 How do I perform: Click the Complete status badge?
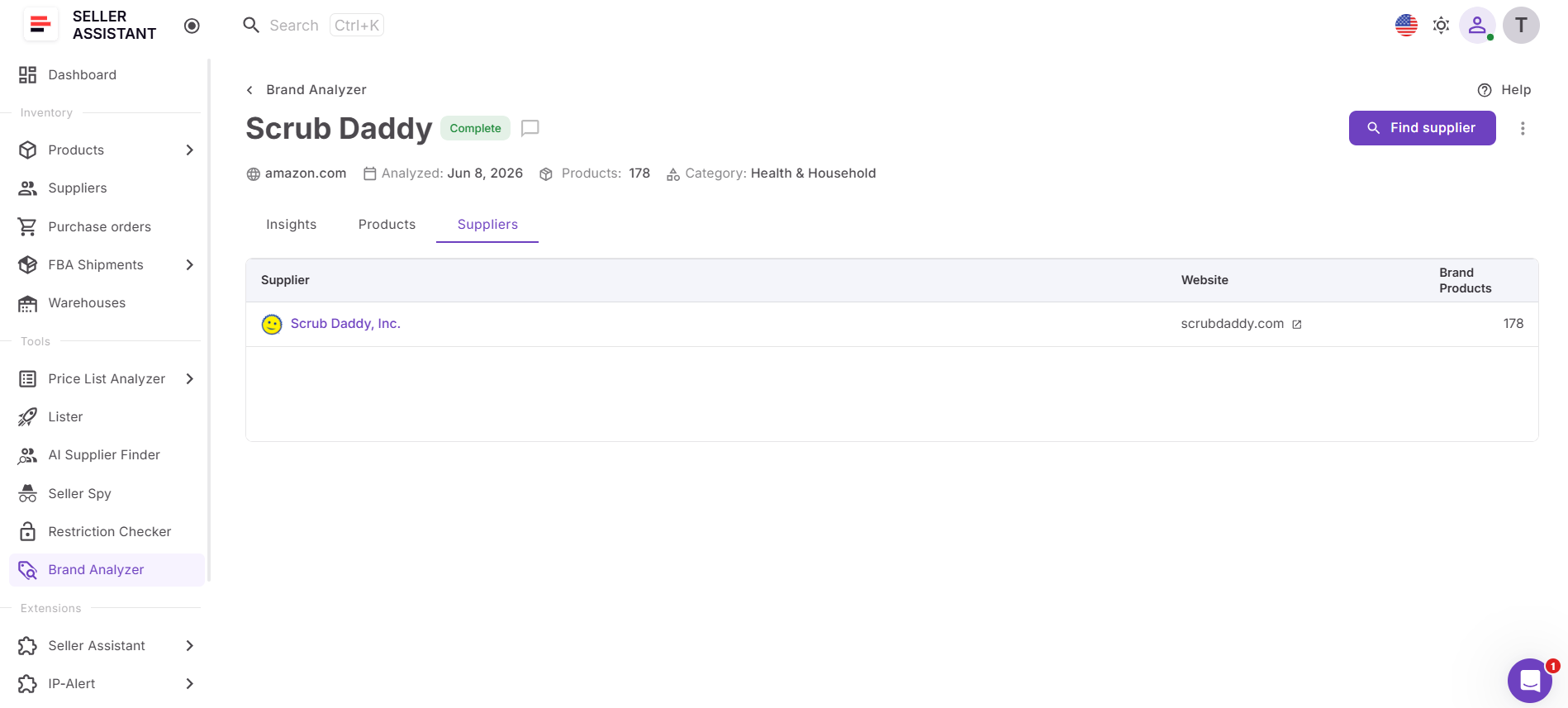(x=475, y=128)
